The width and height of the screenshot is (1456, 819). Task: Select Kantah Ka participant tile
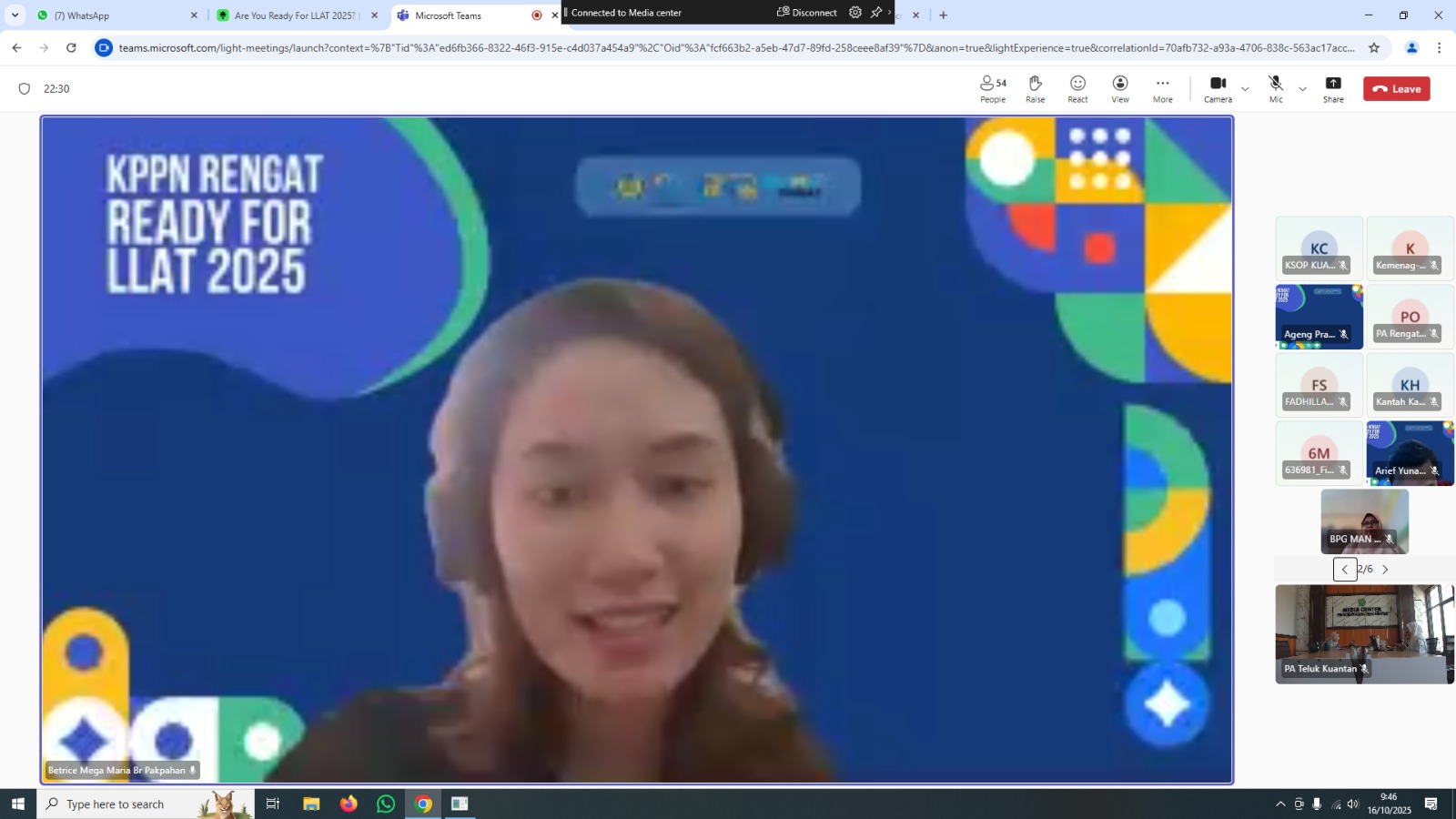(x=1410, y=385)
